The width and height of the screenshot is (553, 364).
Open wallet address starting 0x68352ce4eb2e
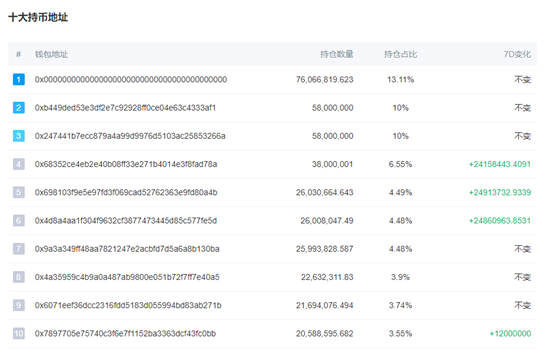coord(126,164)
